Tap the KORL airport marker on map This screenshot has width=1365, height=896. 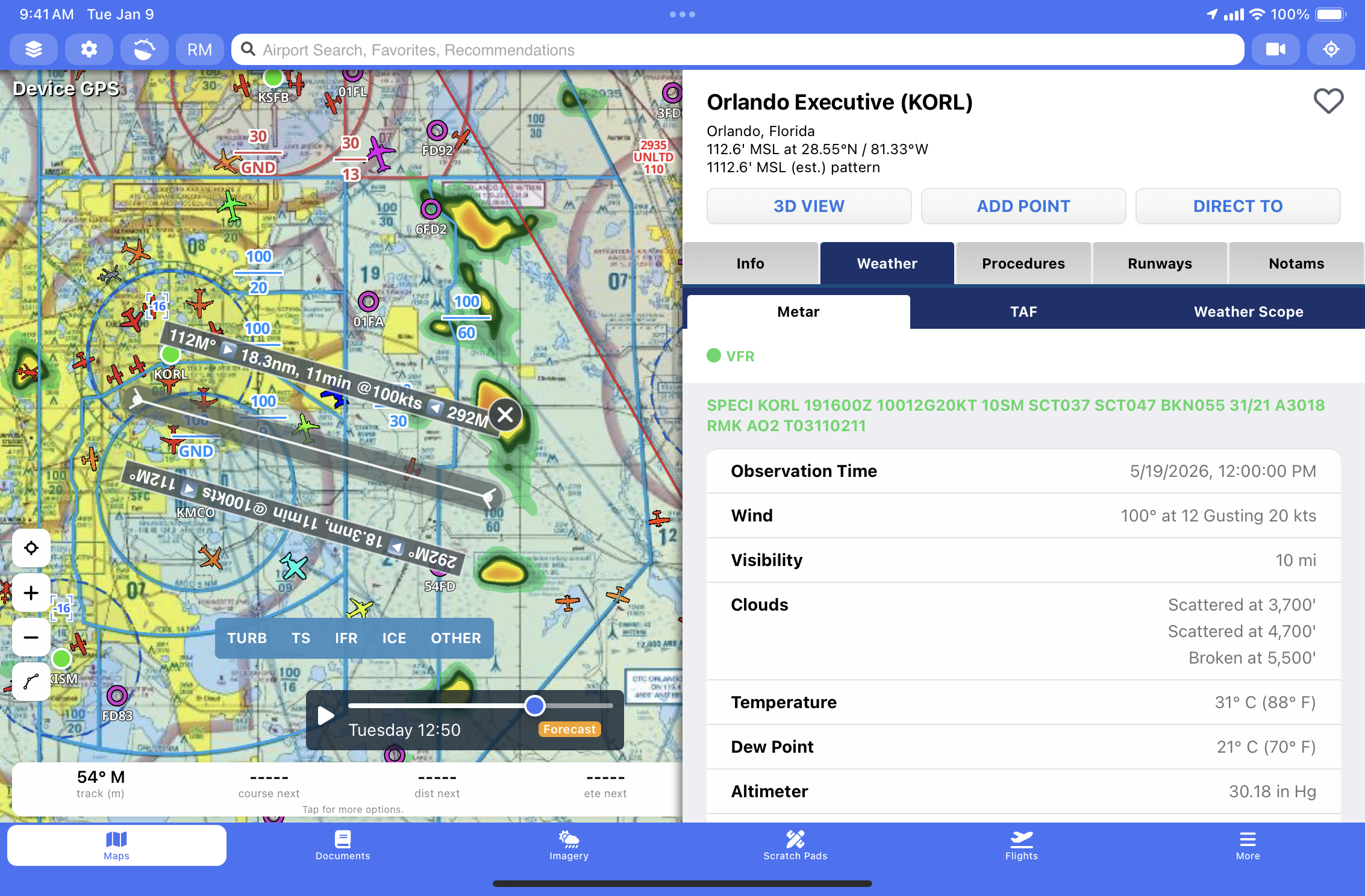pos(170,355)
